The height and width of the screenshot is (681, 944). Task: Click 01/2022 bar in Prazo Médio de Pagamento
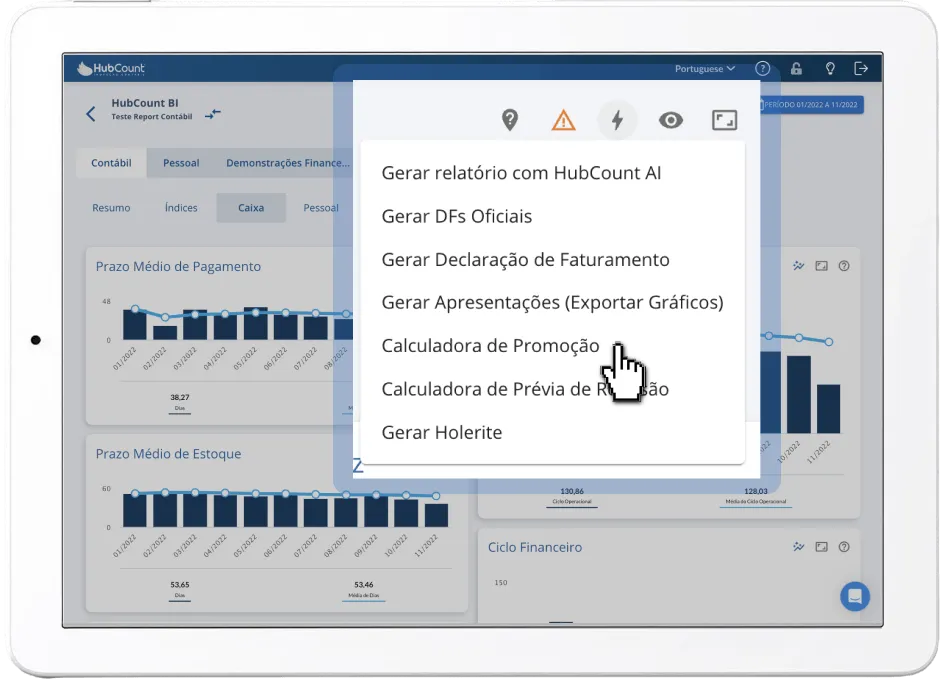tap(135, 325)
